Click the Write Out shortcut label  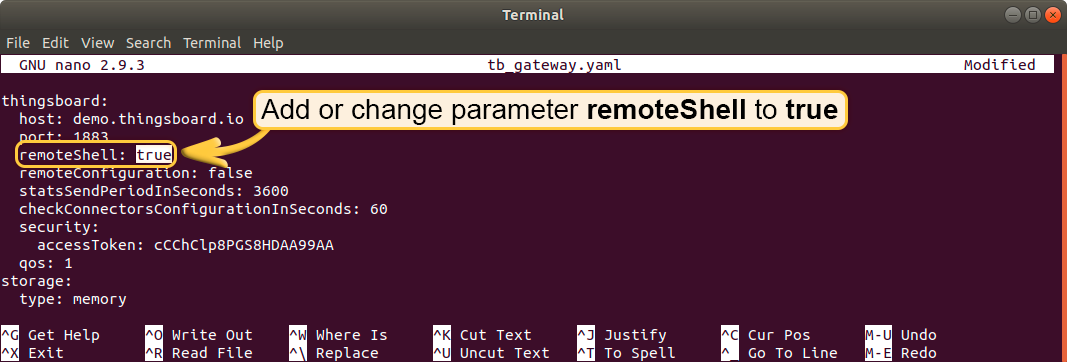(x=212, y=335)
